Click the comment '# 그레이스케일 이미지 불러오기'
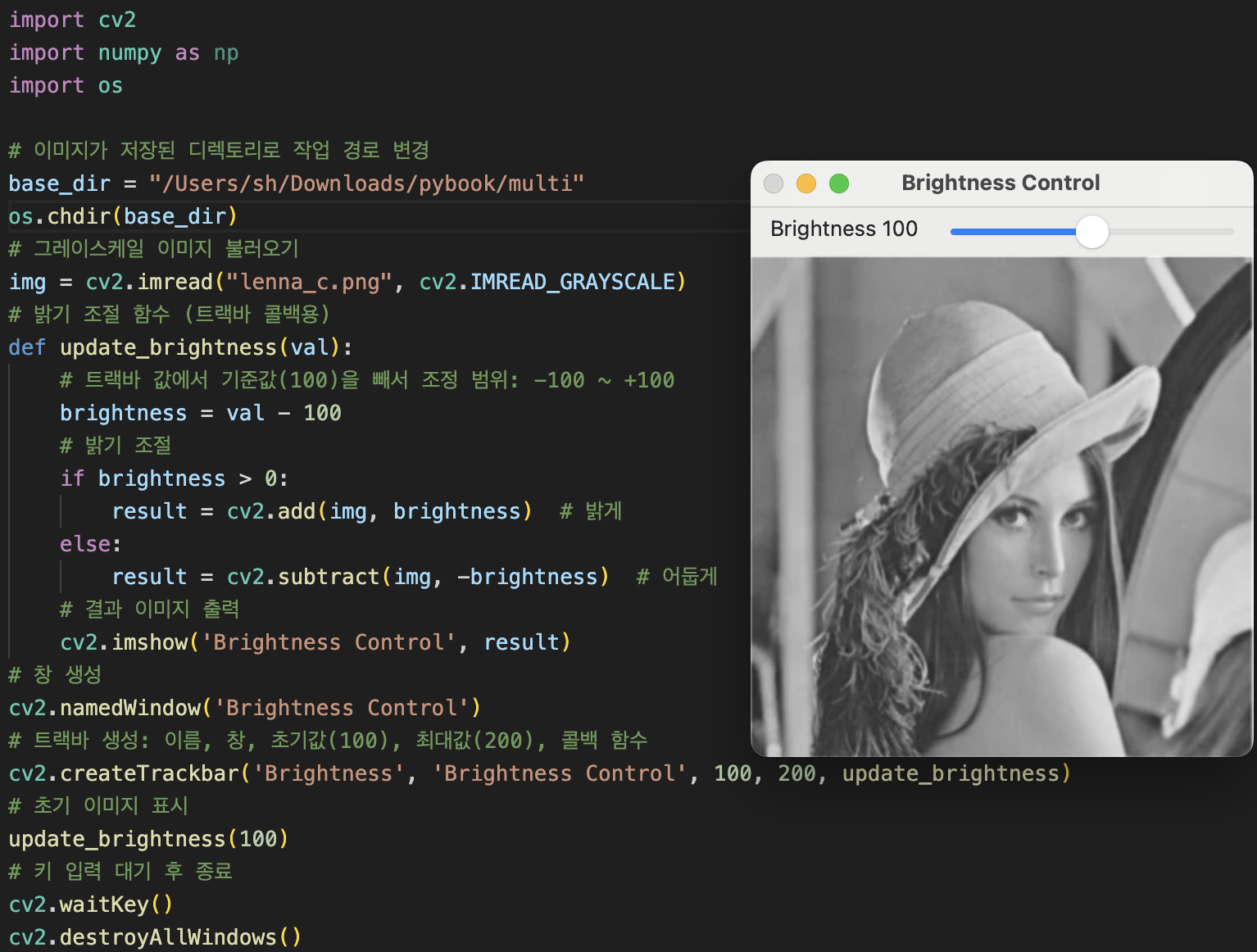Viewport: 1257px width, 952px height. (154, 248)
